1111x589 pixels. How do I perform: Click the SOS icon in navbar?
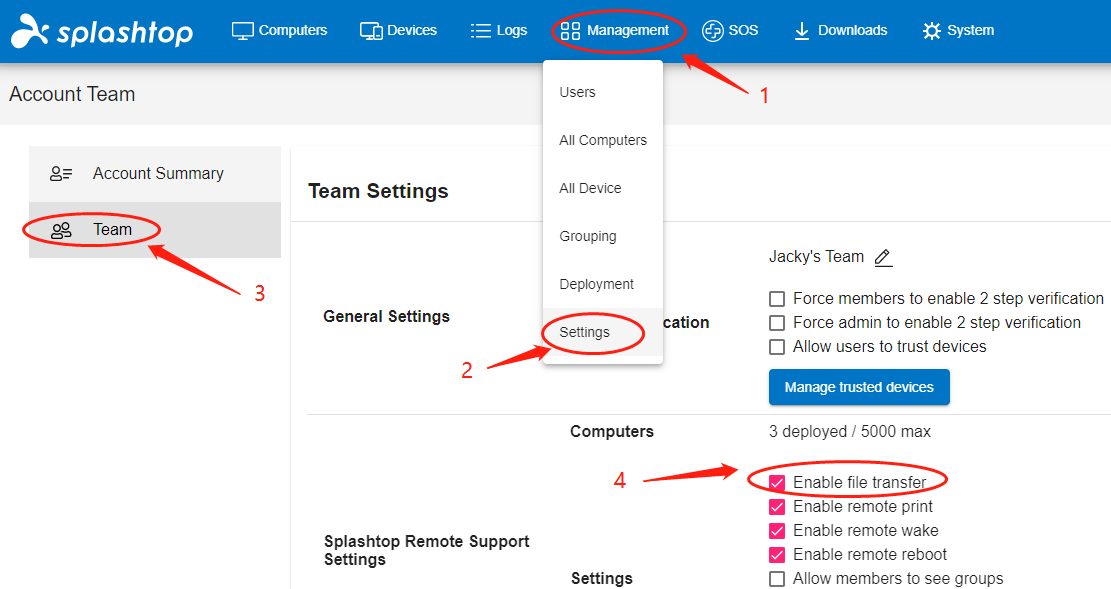pyautogui.click(x=712, y=31)
